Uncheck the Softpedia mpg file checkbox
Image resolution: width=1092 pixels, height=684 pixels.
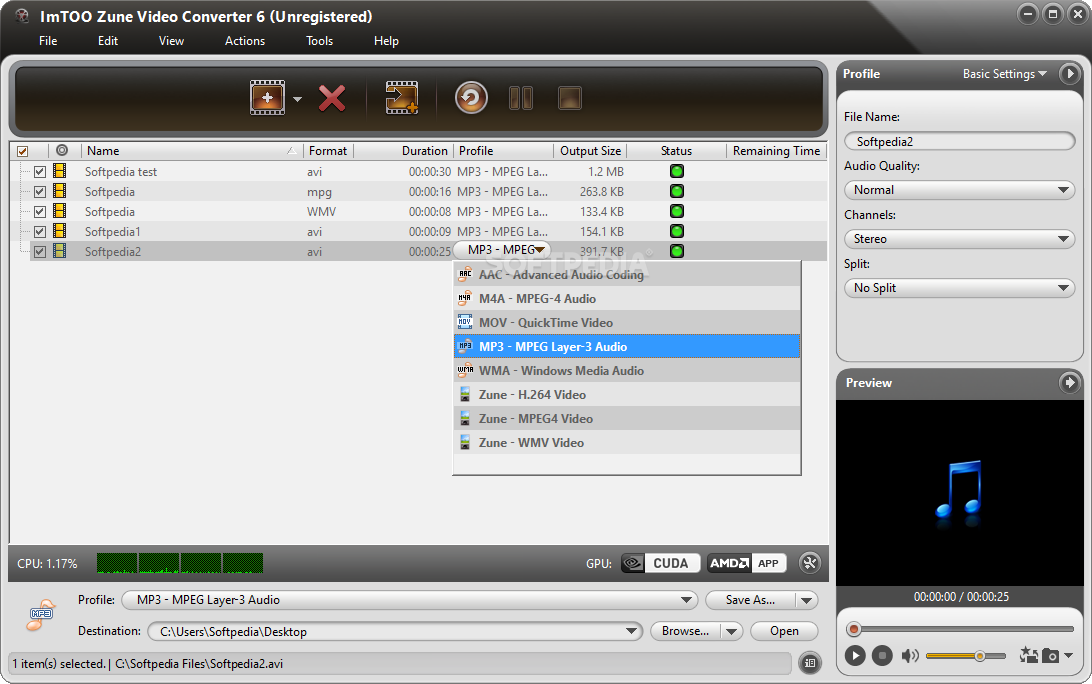tap(40, 192)
